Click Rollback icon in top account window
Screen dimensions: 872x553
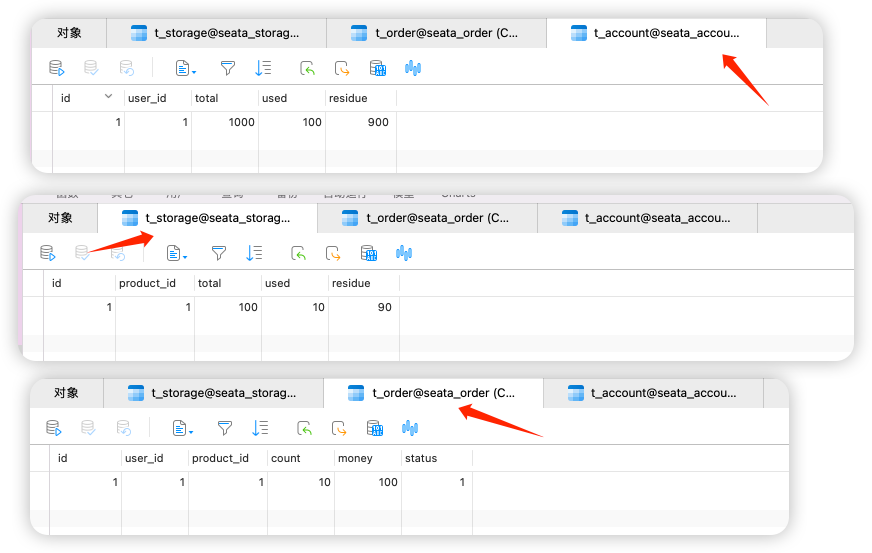126,68
